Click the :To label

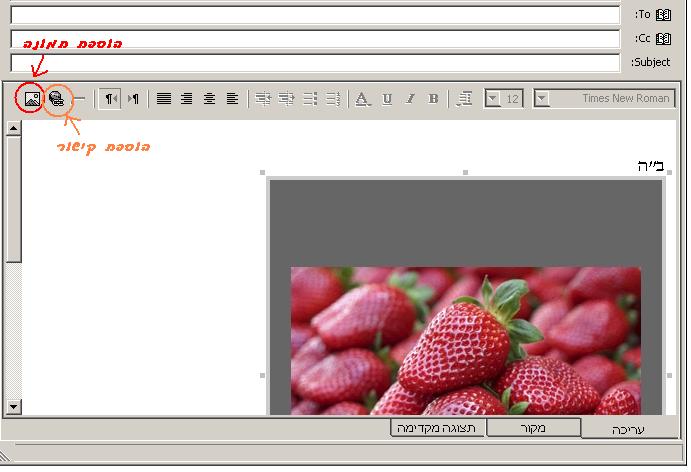[643, 15]
